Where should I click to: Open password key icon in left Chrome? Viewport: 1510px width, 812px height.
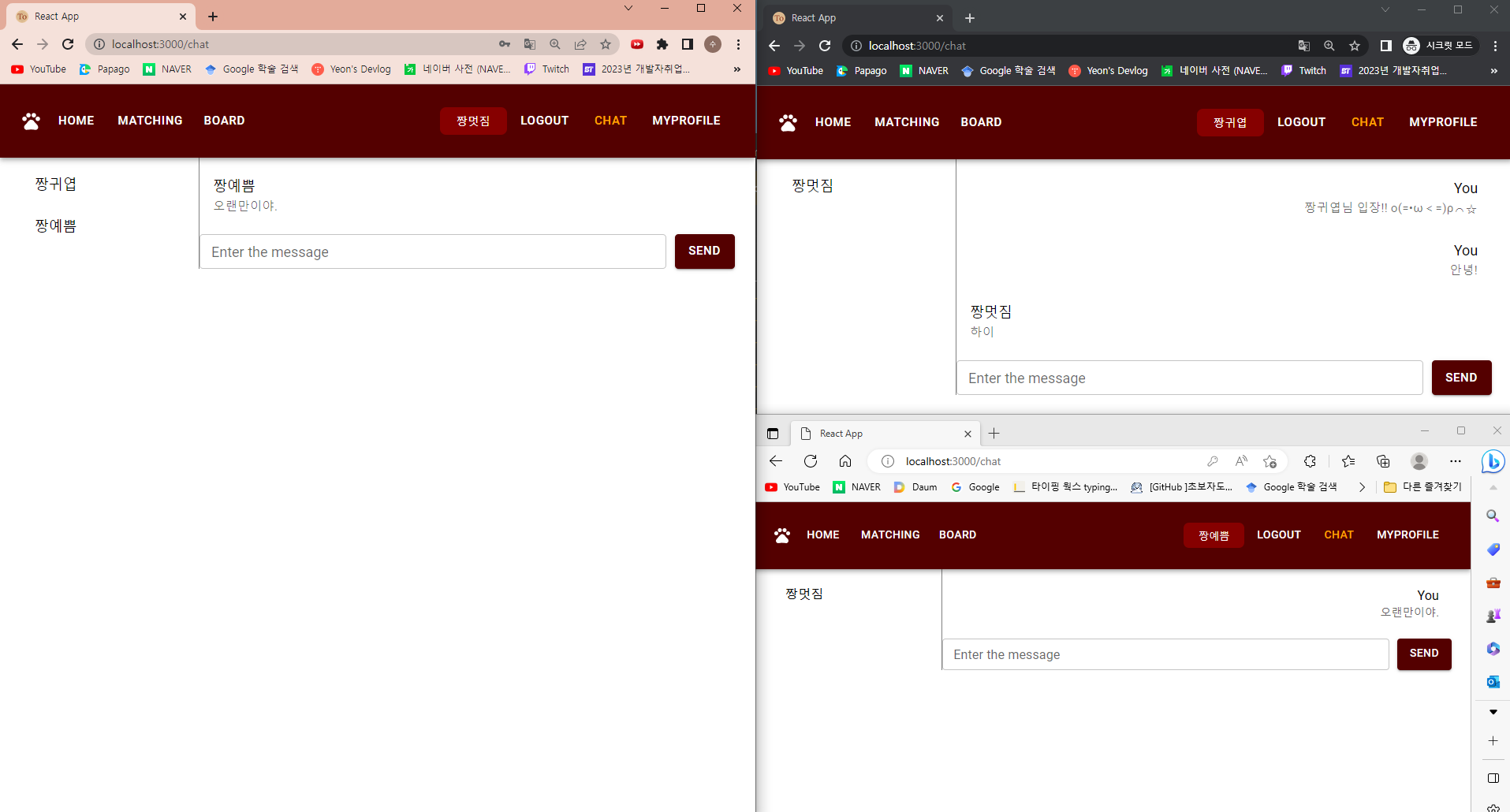point(505,44)
